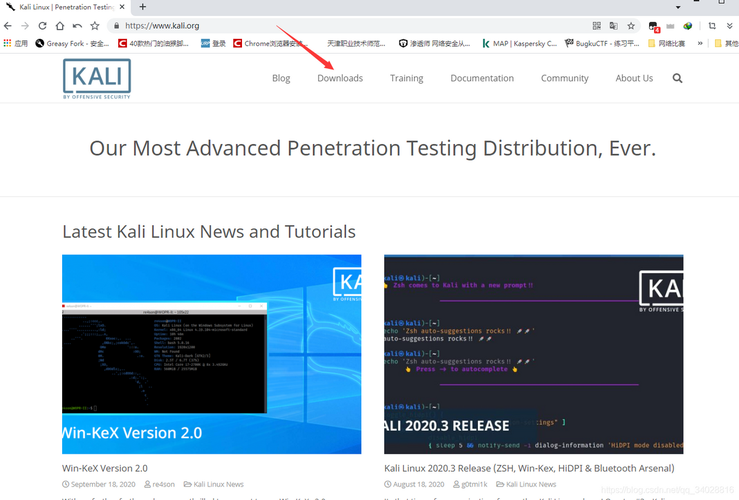
Task: Click the translate page icon
Action: point(614,26)
